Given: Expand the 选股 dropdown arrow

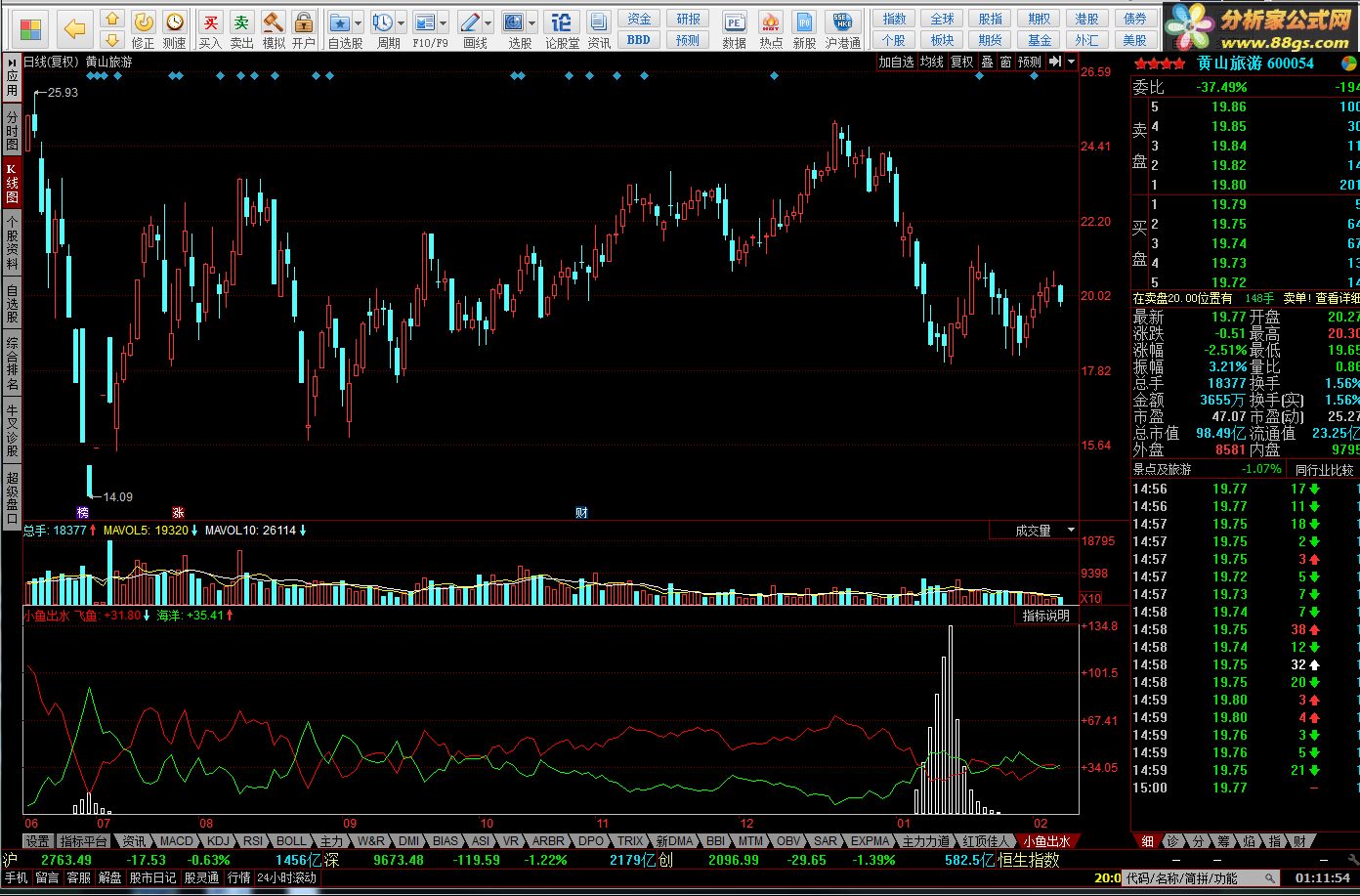Looking at the screenshot, I should [x=532, y=22].
